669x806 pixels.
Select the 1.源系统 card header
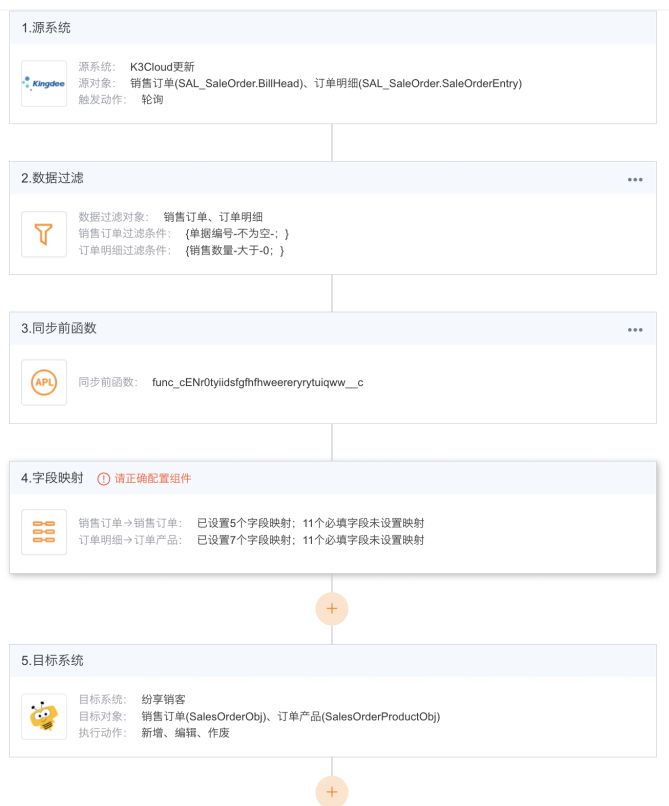click(47, 28)
